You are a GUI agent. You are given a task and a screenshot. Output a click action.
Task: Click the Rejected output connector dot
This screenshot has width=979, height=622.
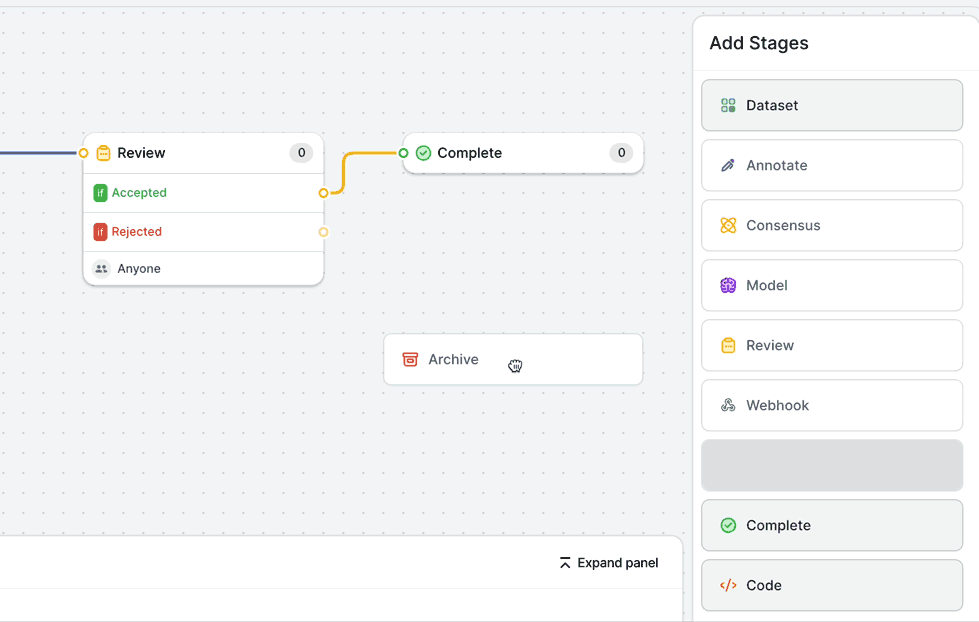point(323,231)
